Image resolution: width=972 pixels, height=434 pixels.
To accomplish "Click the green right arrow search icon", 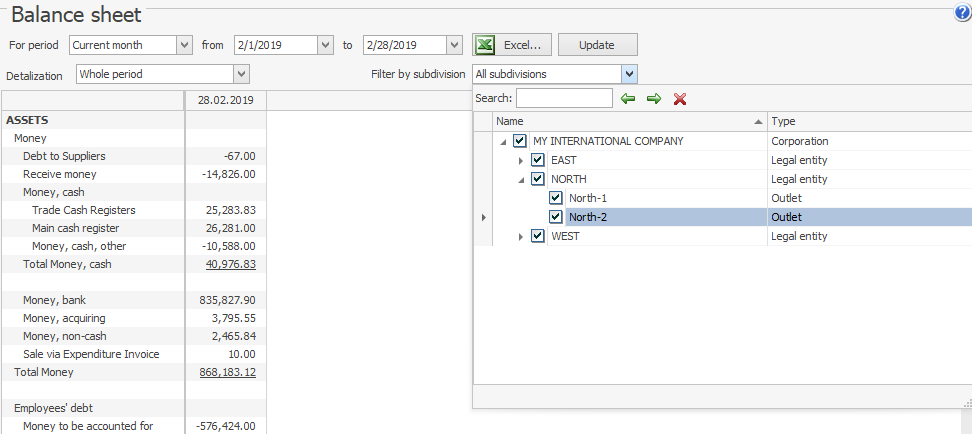I will pos(654,98).
